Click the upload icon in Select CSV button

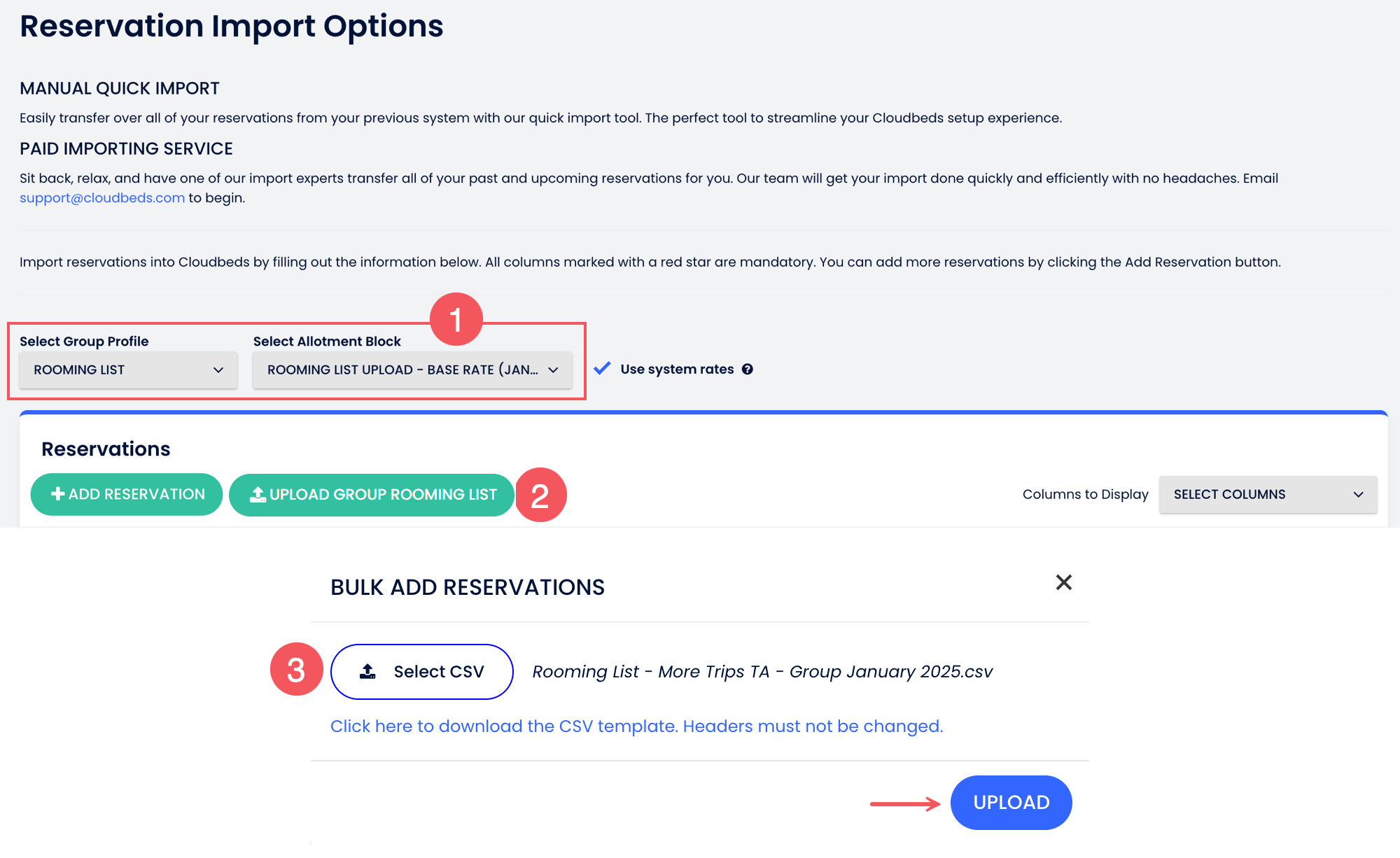[367, 672]
